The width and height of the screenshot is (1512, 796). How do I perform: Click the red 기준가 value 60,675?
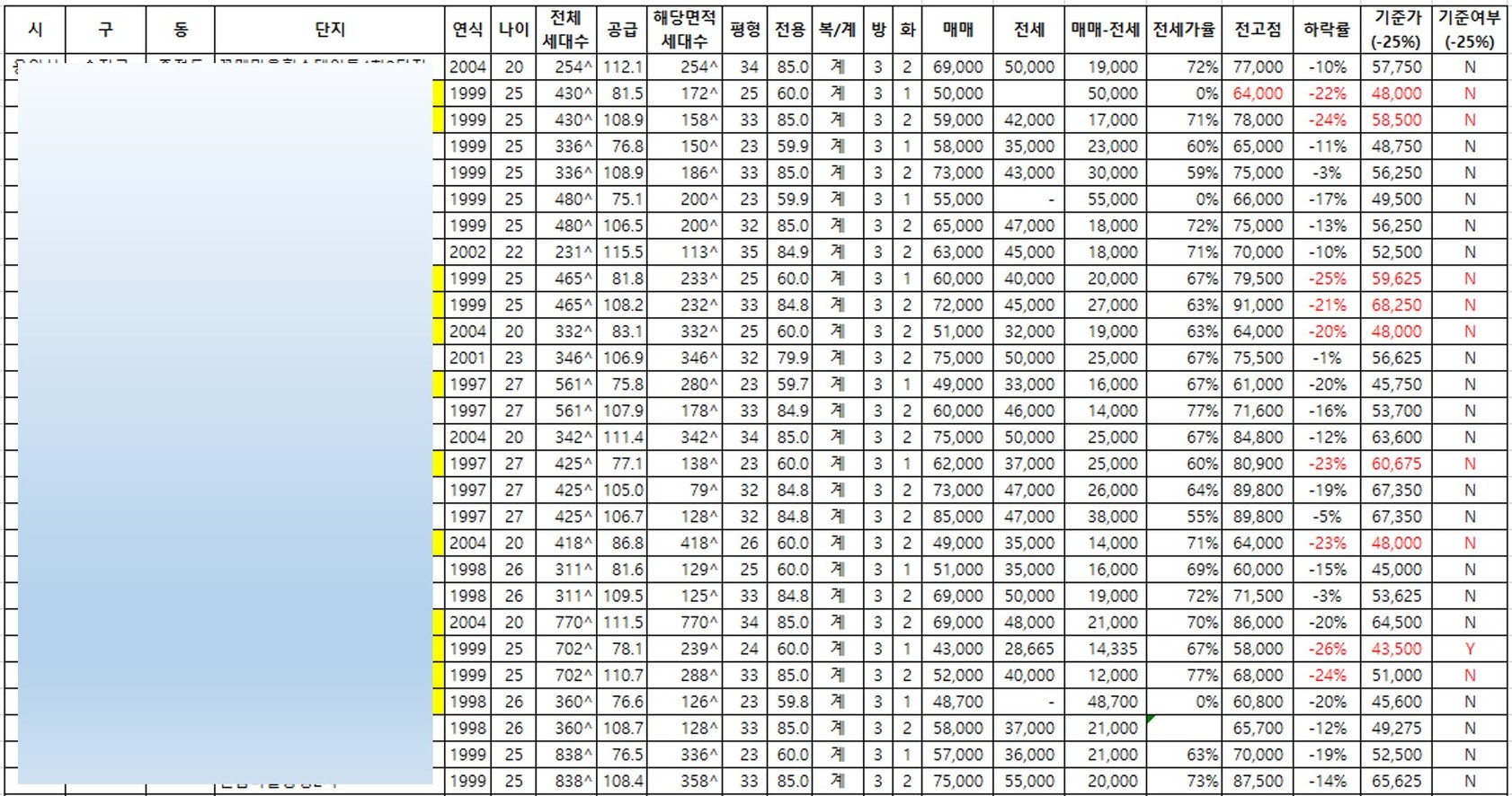point(1397,464)
